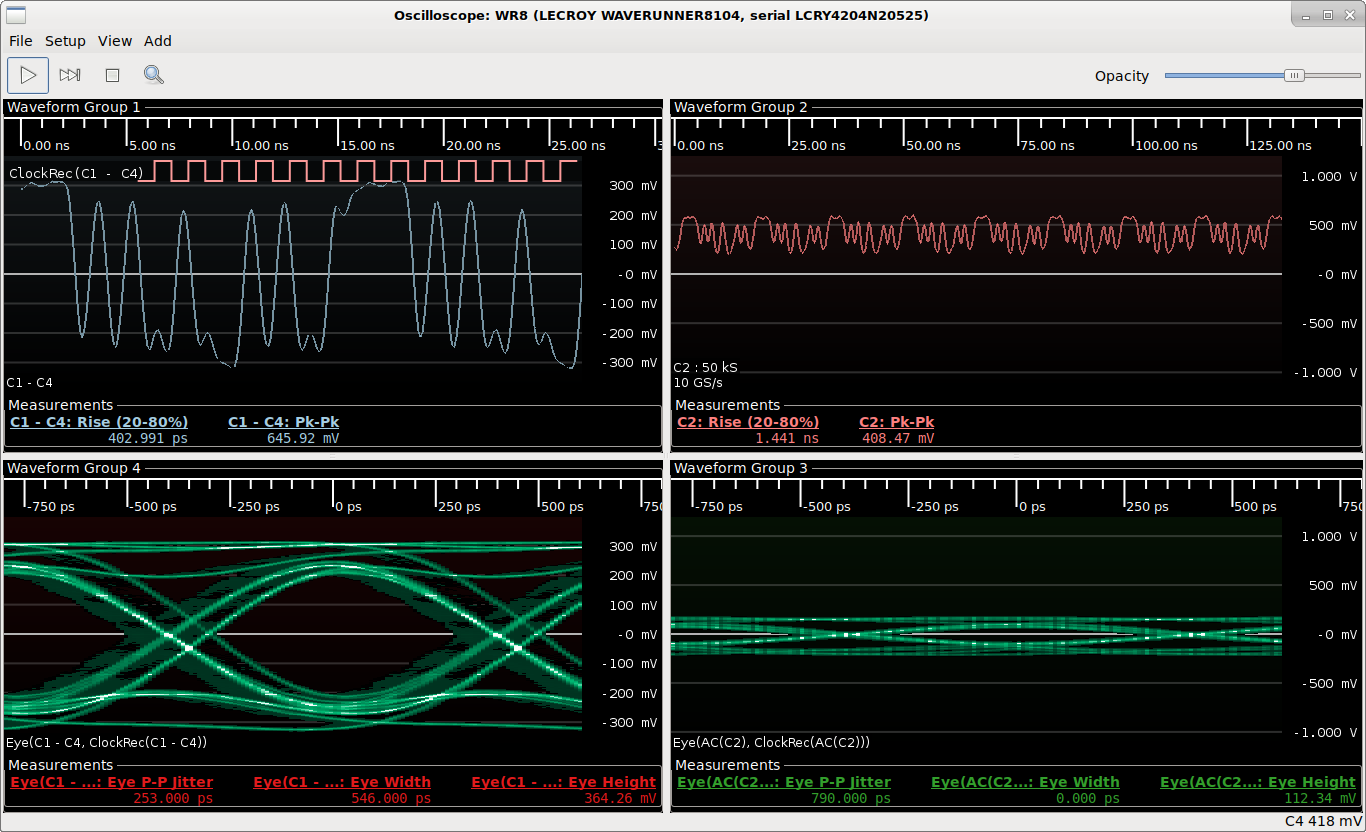Start acquisition with the play button
The image size is (1366, 832).
28,75
